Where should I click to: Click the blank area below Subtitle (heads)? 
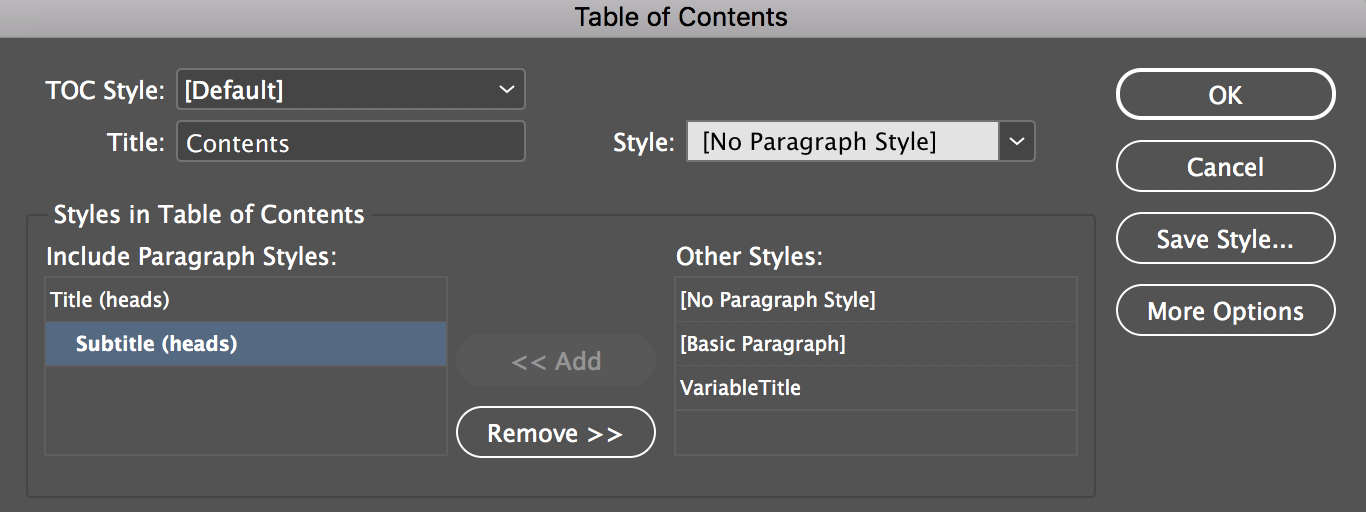click(246, 410)
